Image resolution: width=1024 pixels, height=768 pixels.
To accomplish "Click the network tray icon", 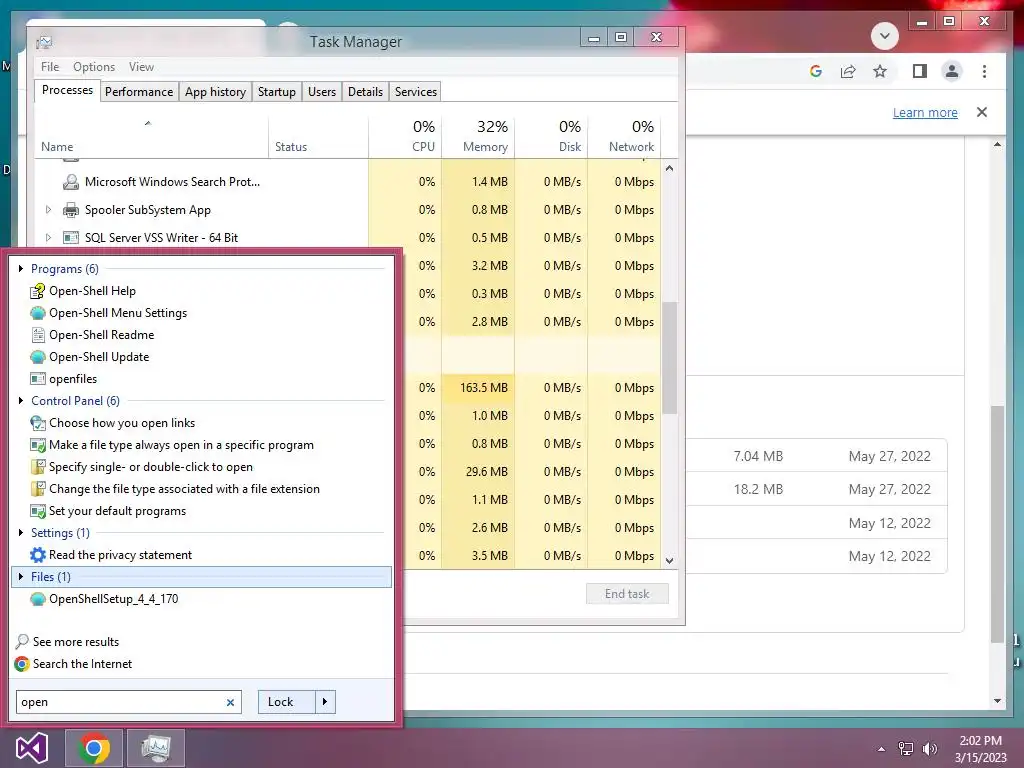I will (906, 749).
